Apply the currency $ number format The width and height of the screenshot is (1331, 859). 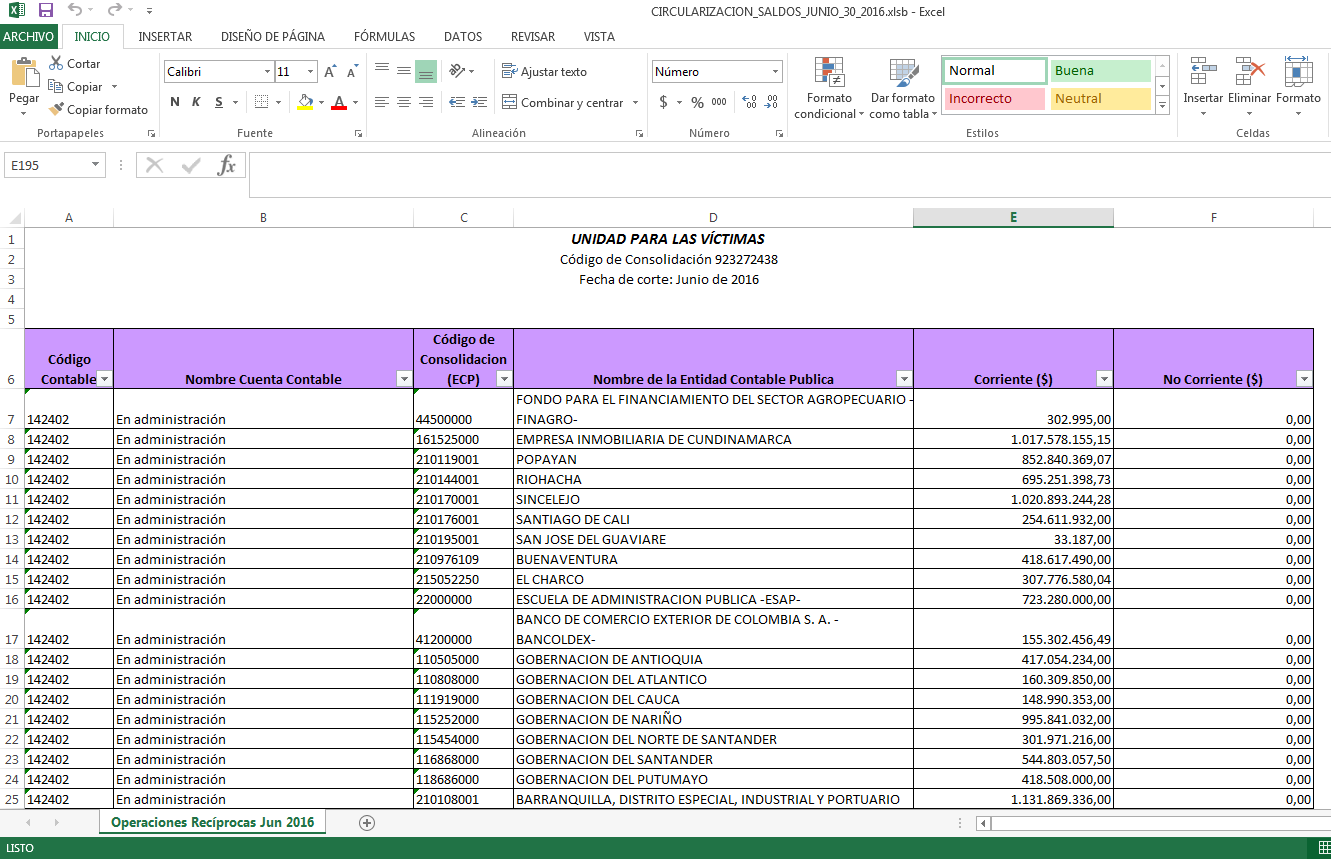pyautogui.click(x=663, y=102)
